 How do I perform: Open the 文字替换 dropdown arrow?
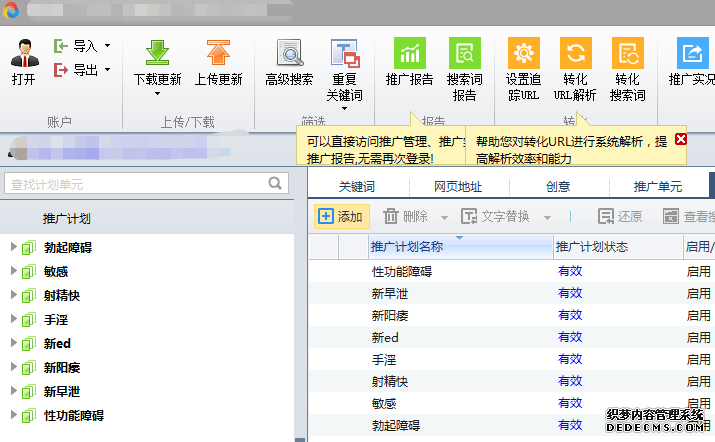[x=547, y=217]
